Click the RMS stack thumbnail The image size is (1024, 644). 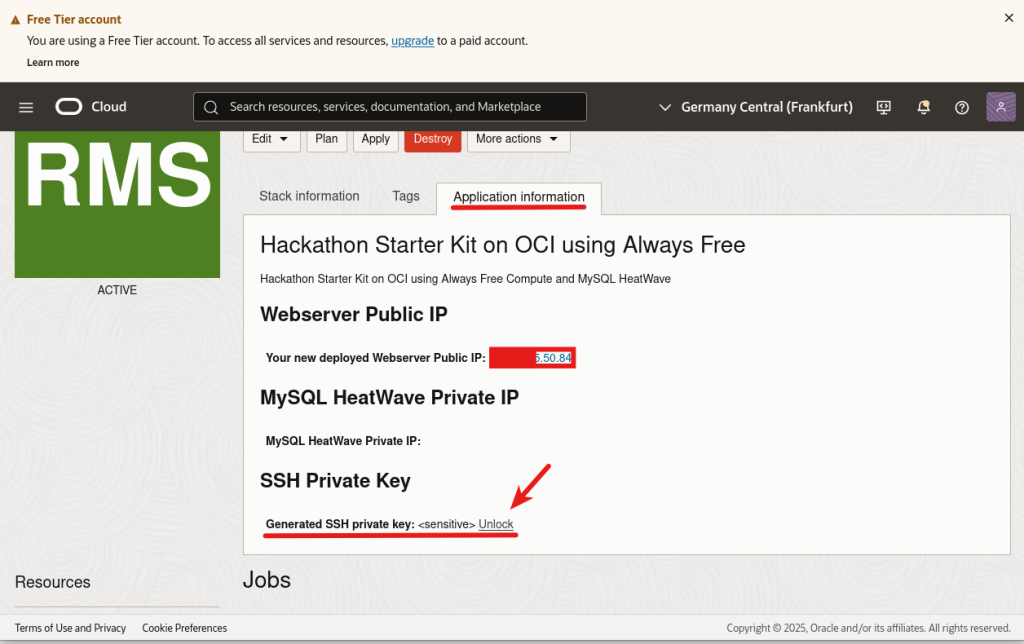tap(118, 204)
